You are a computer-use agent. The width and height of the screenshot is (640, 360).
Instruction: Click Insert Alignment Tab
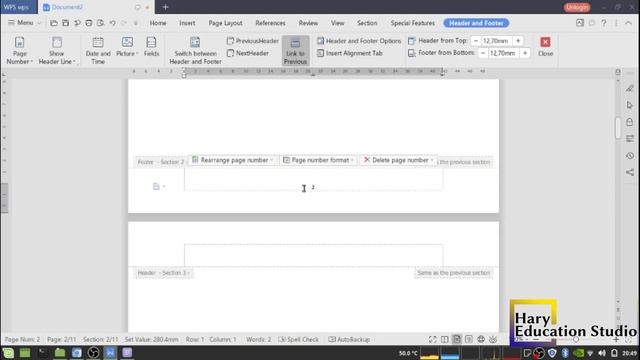pos(350,53)
